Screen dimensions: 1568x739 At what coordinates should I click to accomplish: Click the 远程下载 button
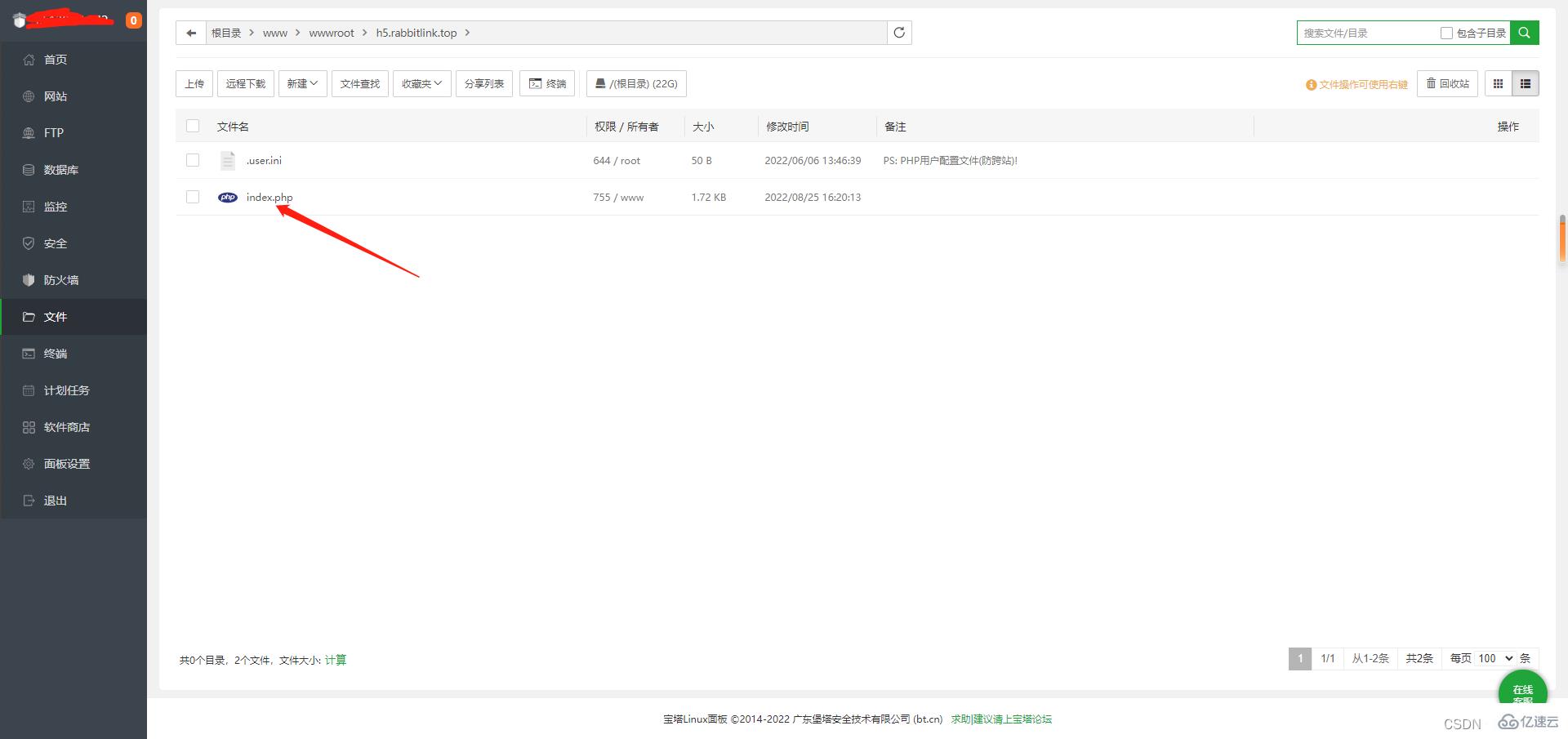point(246,83)
